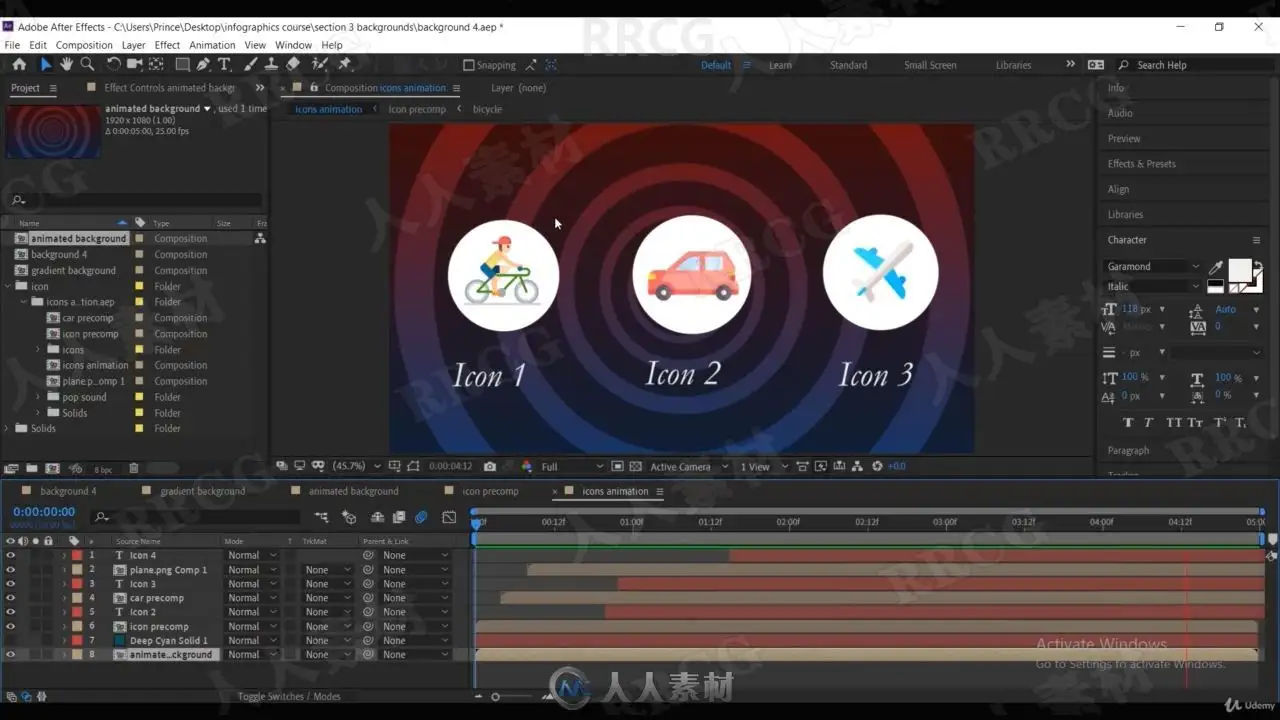Select the Zoom magnifier tool
Screen dimensions: 1280x720
[87, 64]
